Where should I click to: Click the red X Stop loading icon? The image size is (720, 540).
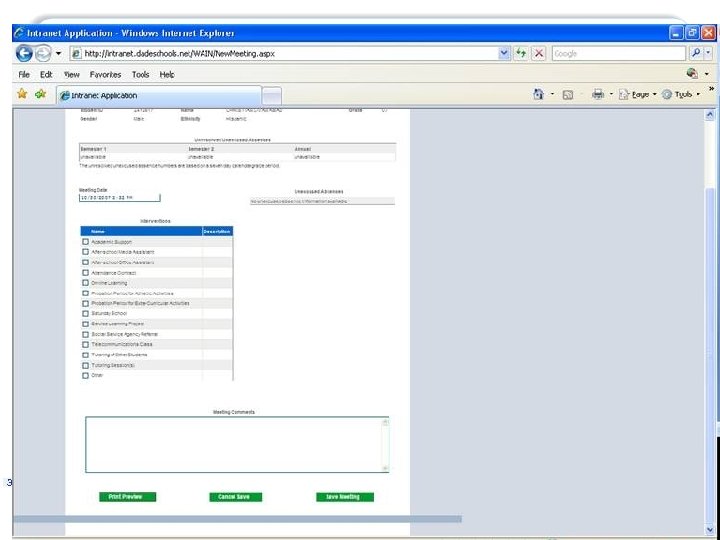click(x=539, y=53)
